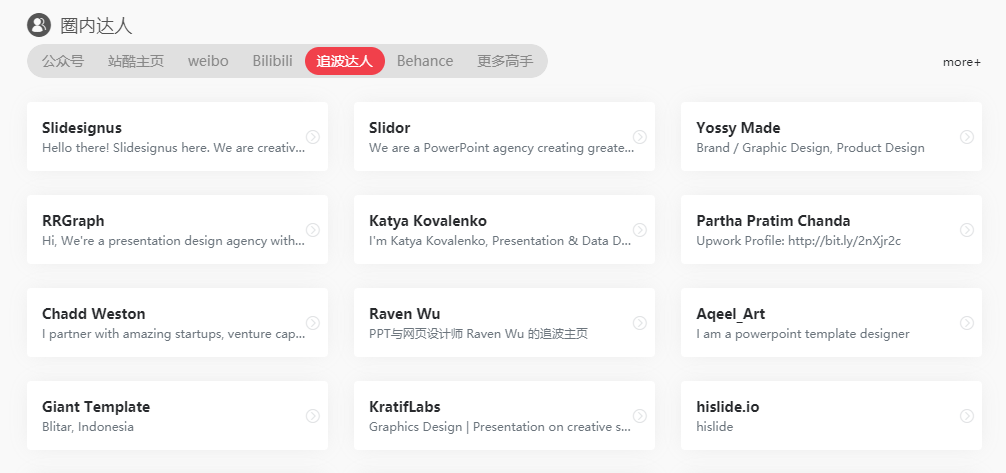Open the RRGraph profile title
Image resolution: width=1006 pixels, height=473 pixels.
click(73, 221)
